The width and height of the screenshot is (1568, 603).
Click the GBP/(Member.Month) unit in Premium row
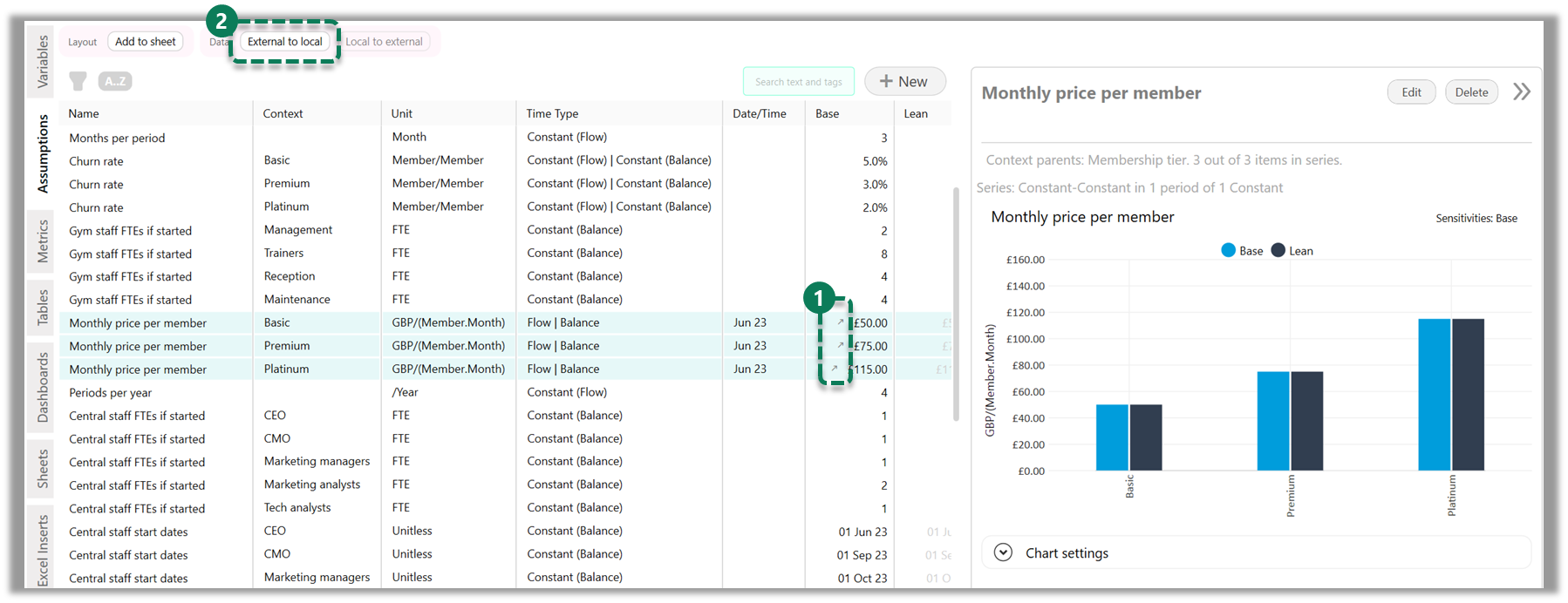coord(448,346)
